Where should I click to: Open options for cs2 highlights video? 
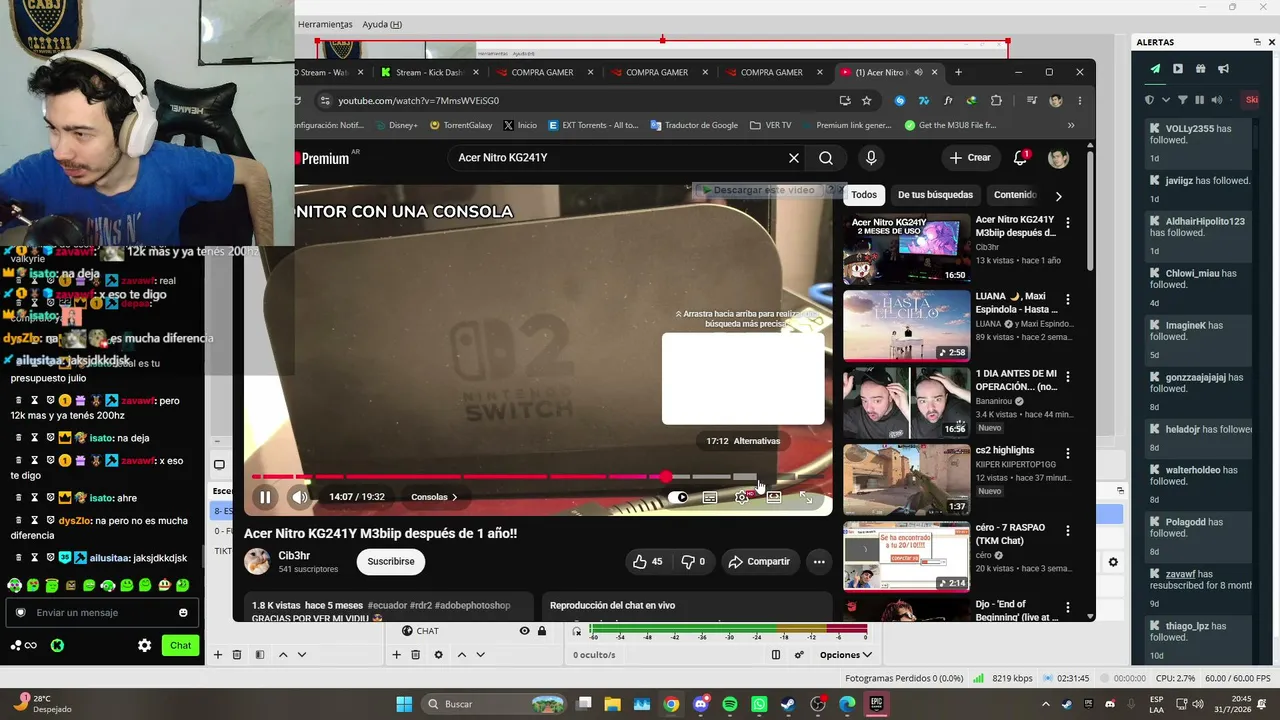point(1068,454)
